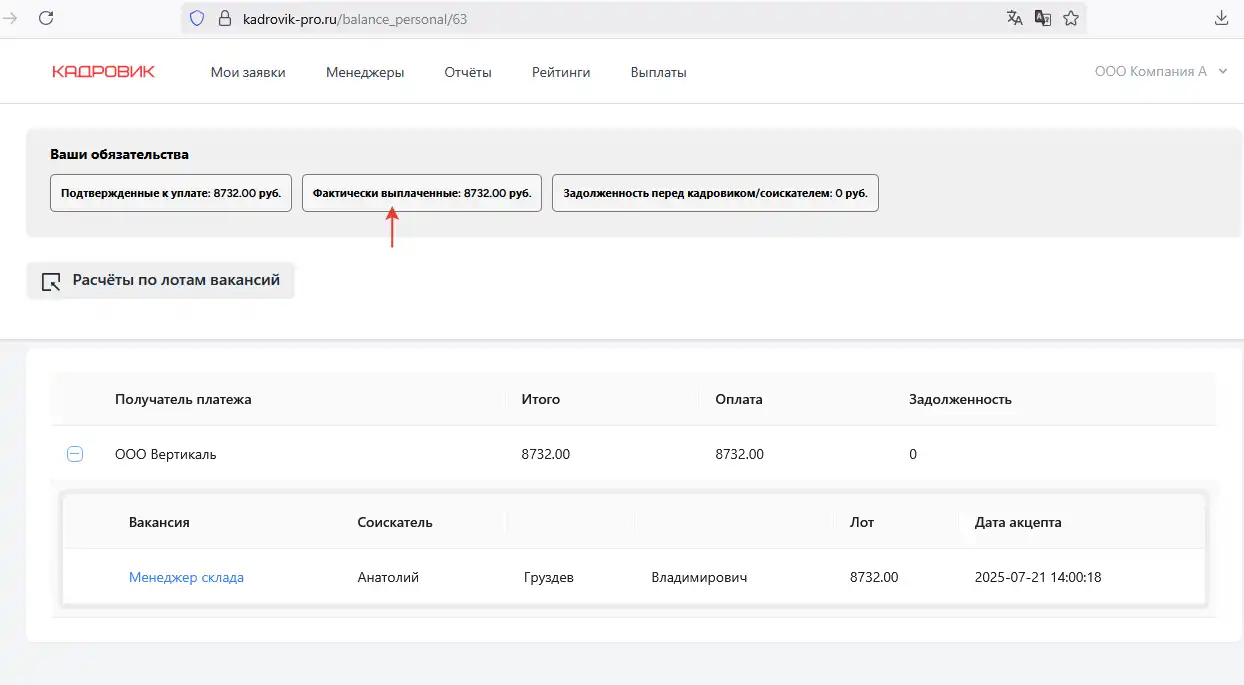1244x685 pixels.
Task: Click the Расчёты по лотам вакансий button
Action: pos(160,281)
